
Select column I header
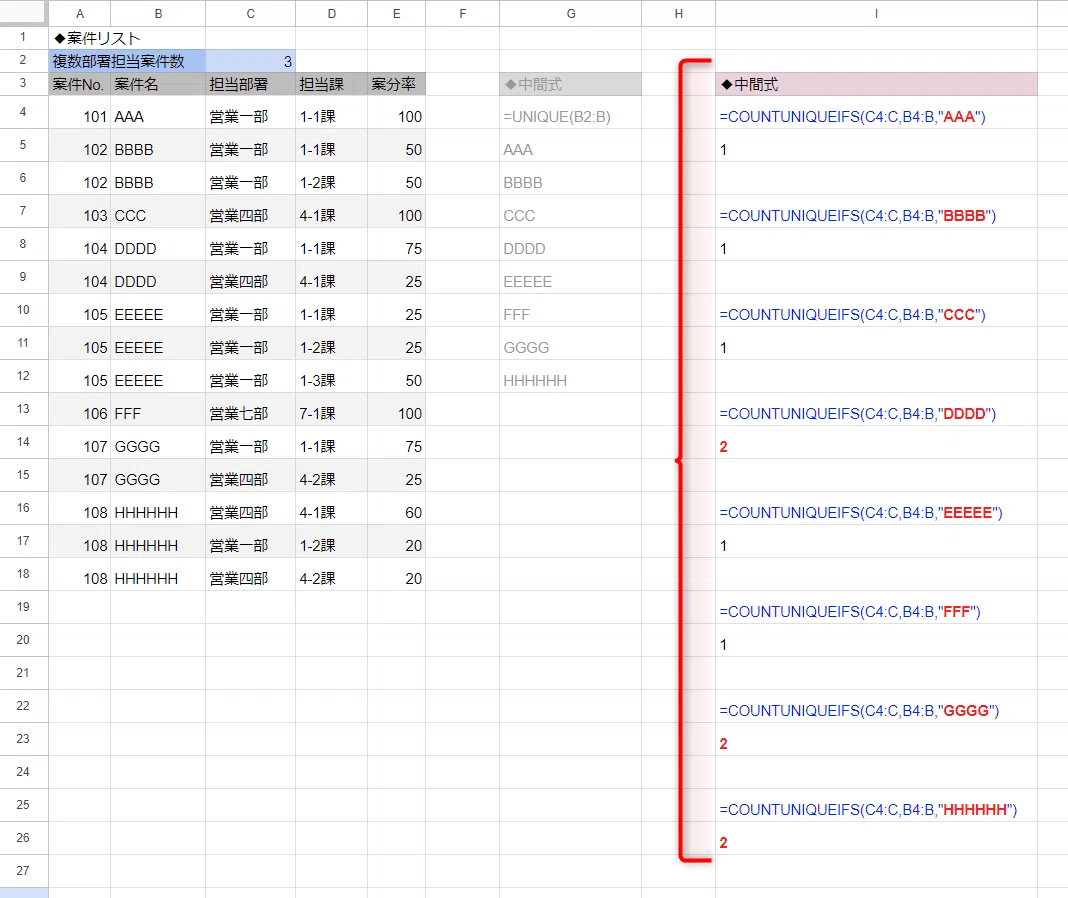(x=877, y=14)
